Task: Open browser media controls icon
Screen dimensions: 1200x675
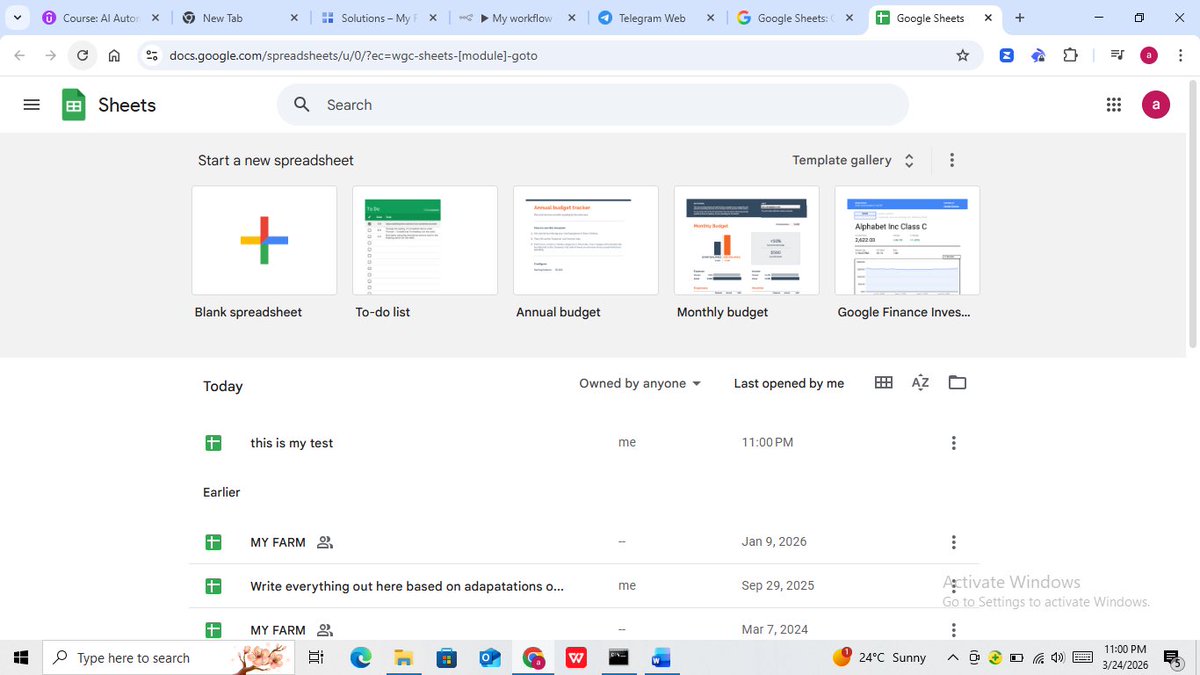Action: pos(1118,56)
